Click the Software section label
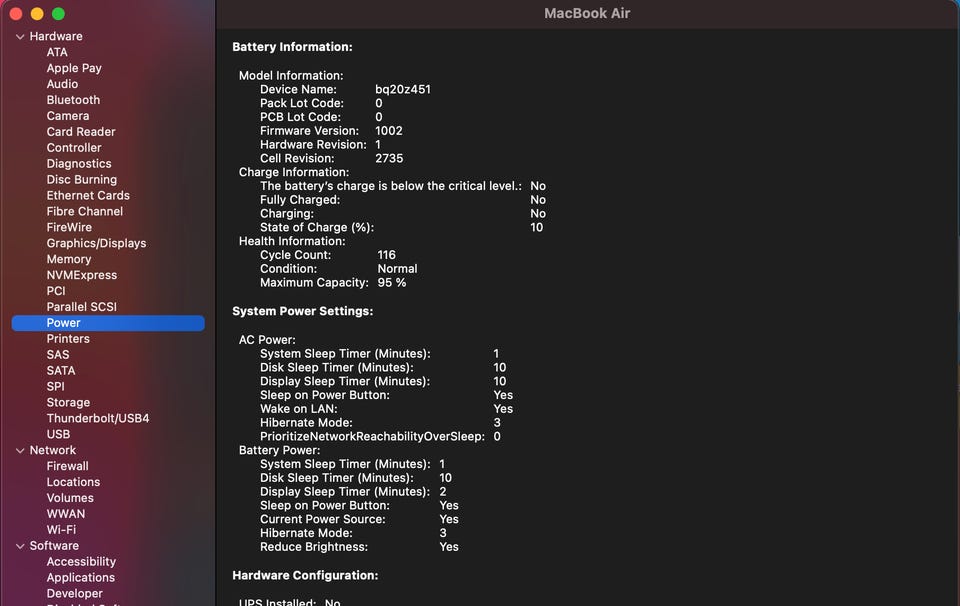 (x=54, y=546)
